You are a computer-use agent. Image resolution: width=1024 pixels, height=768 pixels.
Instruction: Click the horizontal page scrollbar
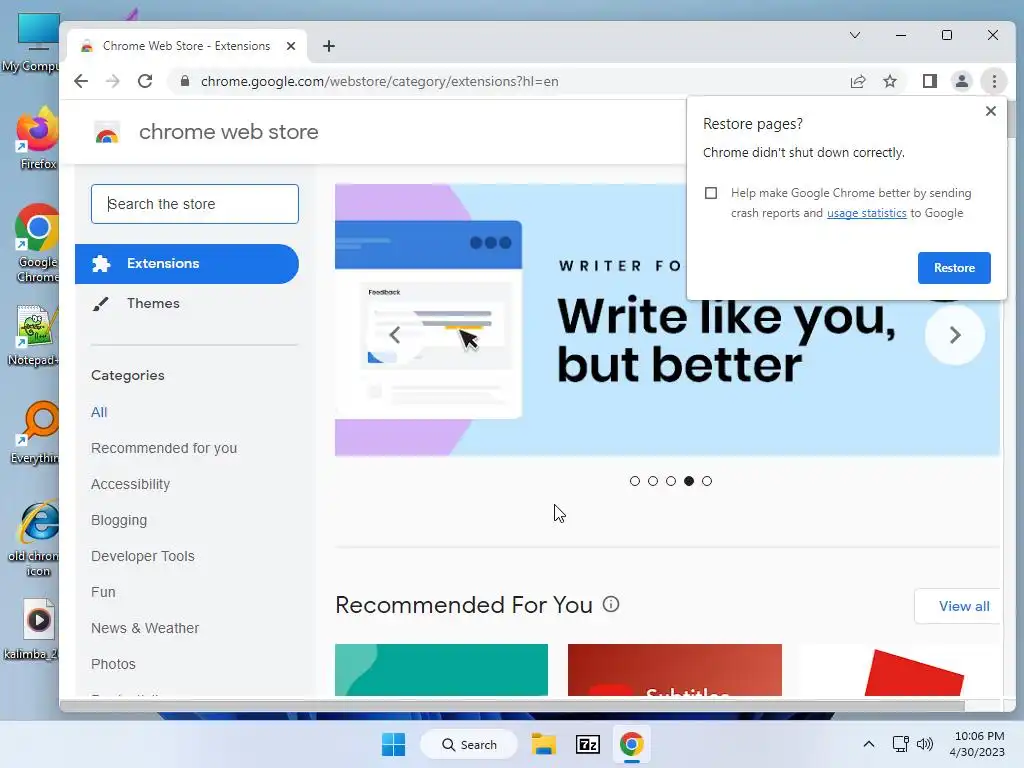(512, 705)
